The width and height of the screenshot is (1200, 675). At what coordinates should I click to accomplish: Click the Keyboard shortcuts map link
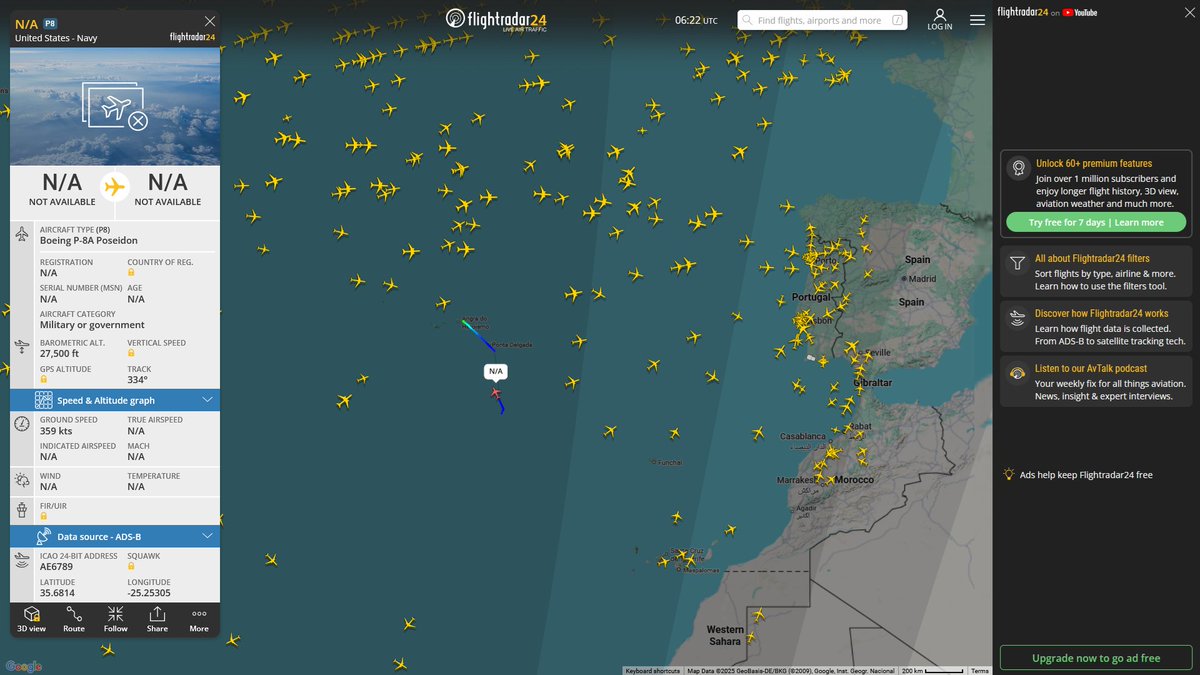pyautogui.click(x=653, y=670)
